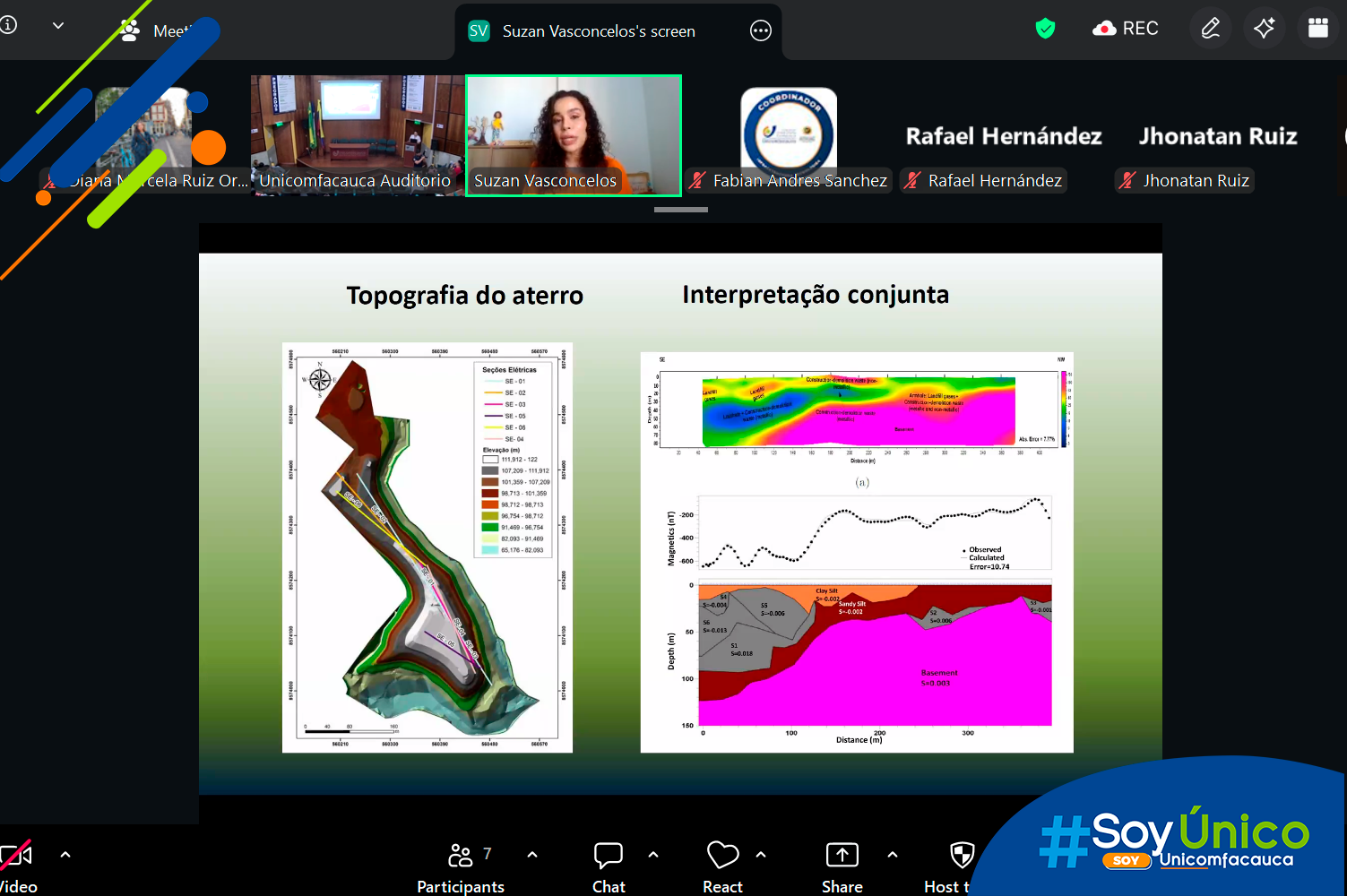1347x896 pixels.
Task: Click the 'Magnetics (nT)' axis label
Action: click(671, 538)
